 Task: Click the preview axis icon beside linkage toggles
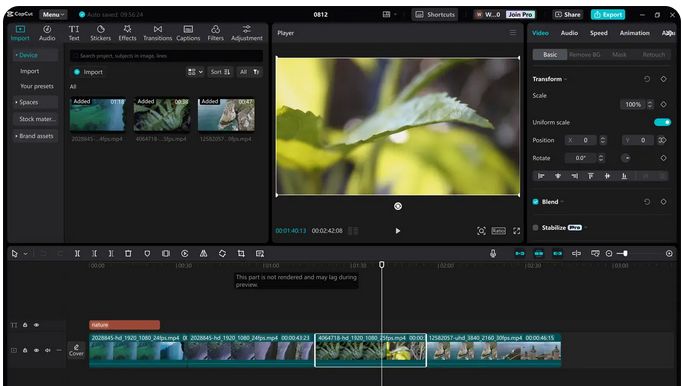point(576,253)
